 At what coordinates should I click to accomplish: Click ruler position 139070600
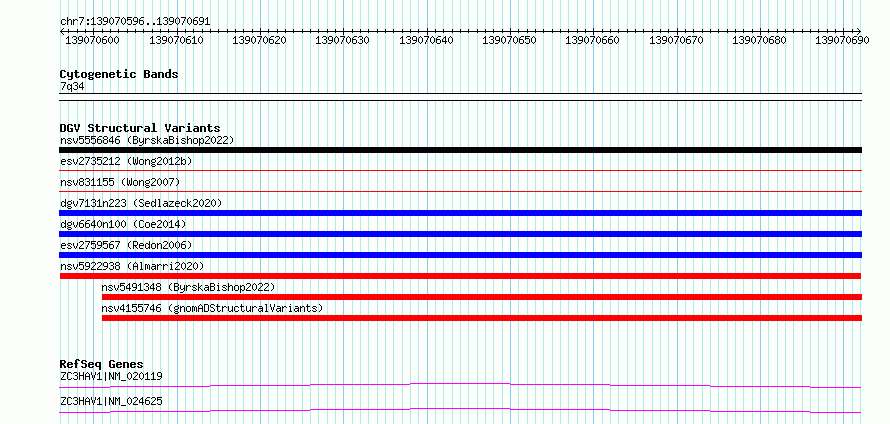(93, 40)
